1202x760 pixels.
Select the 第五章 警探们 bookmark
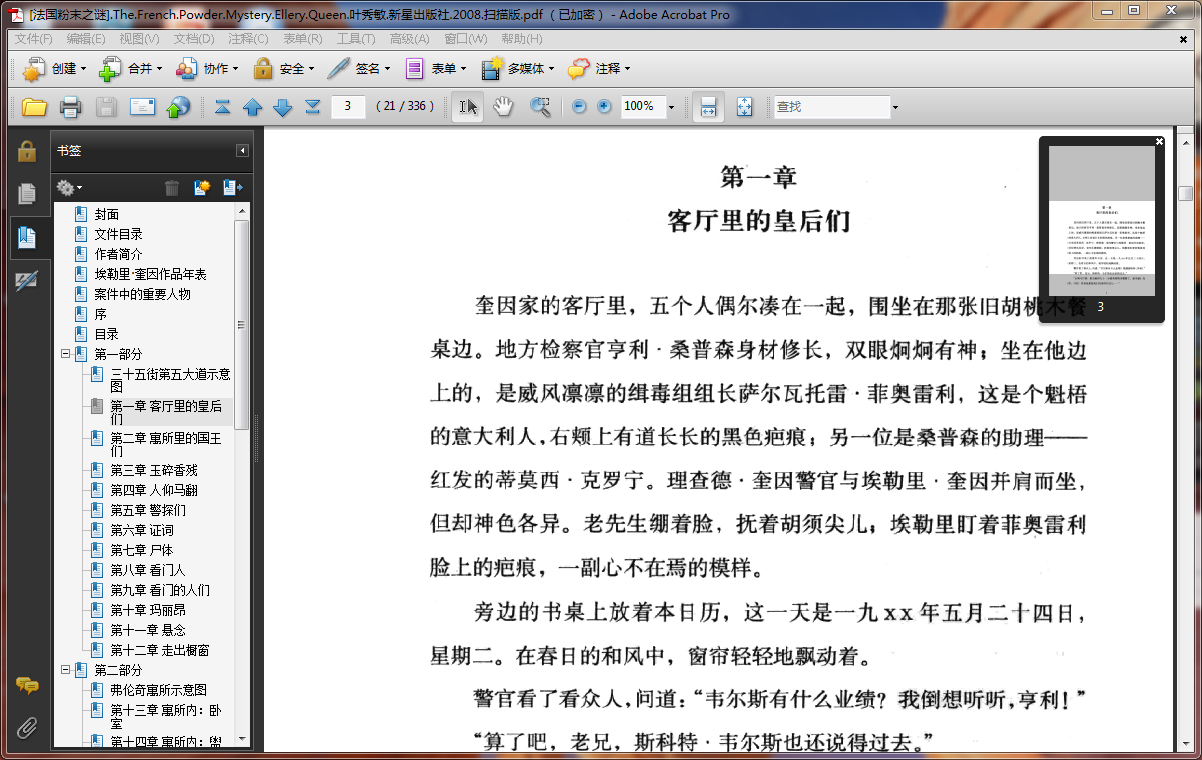(148, 510)
